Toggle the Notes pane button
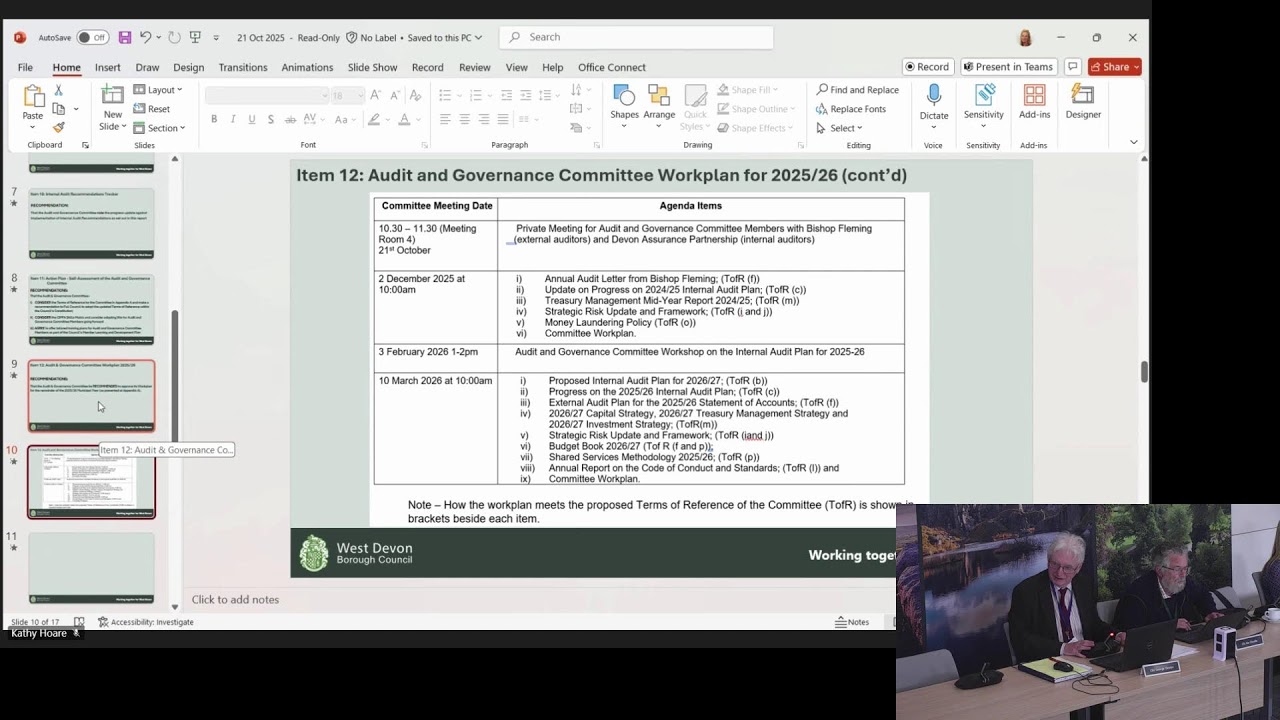1280x720 pixels. pyautogui.click(x=852, y=622)
